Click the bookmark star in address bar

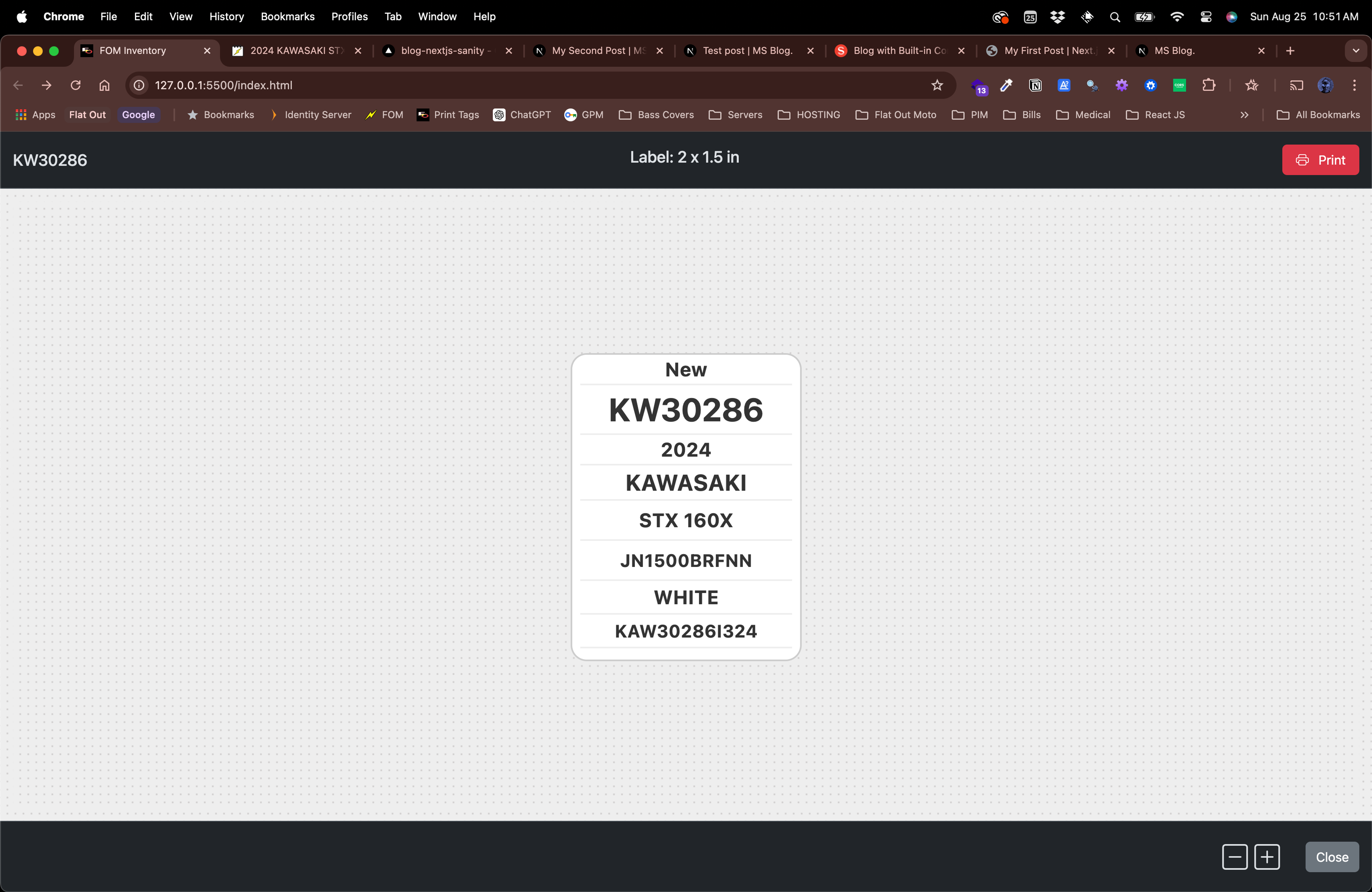[x=937, y=85]
